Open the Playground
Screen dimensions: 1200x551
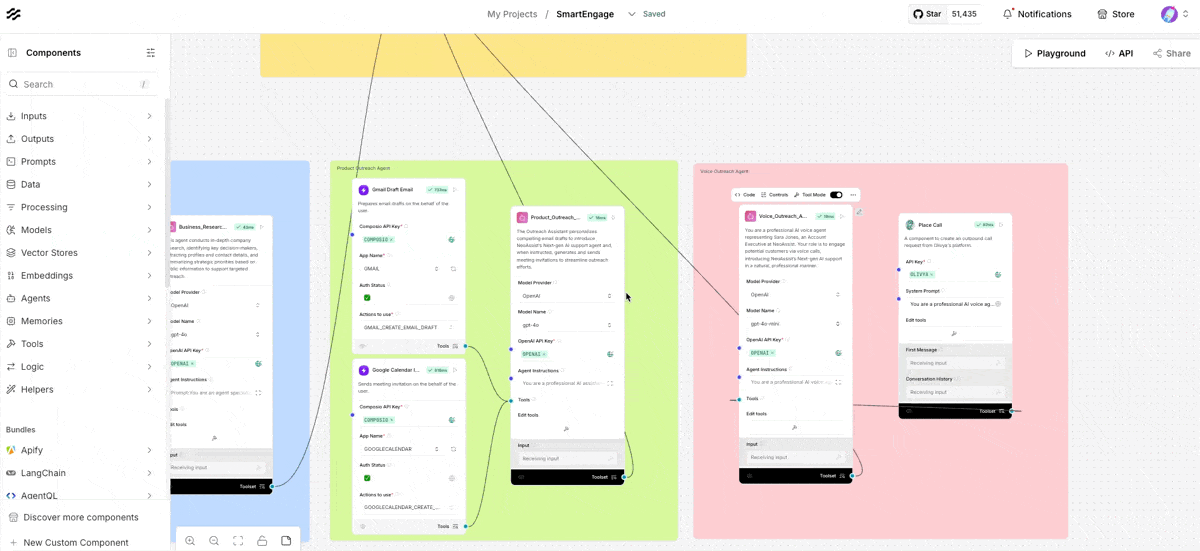[x=1054, y=54]
